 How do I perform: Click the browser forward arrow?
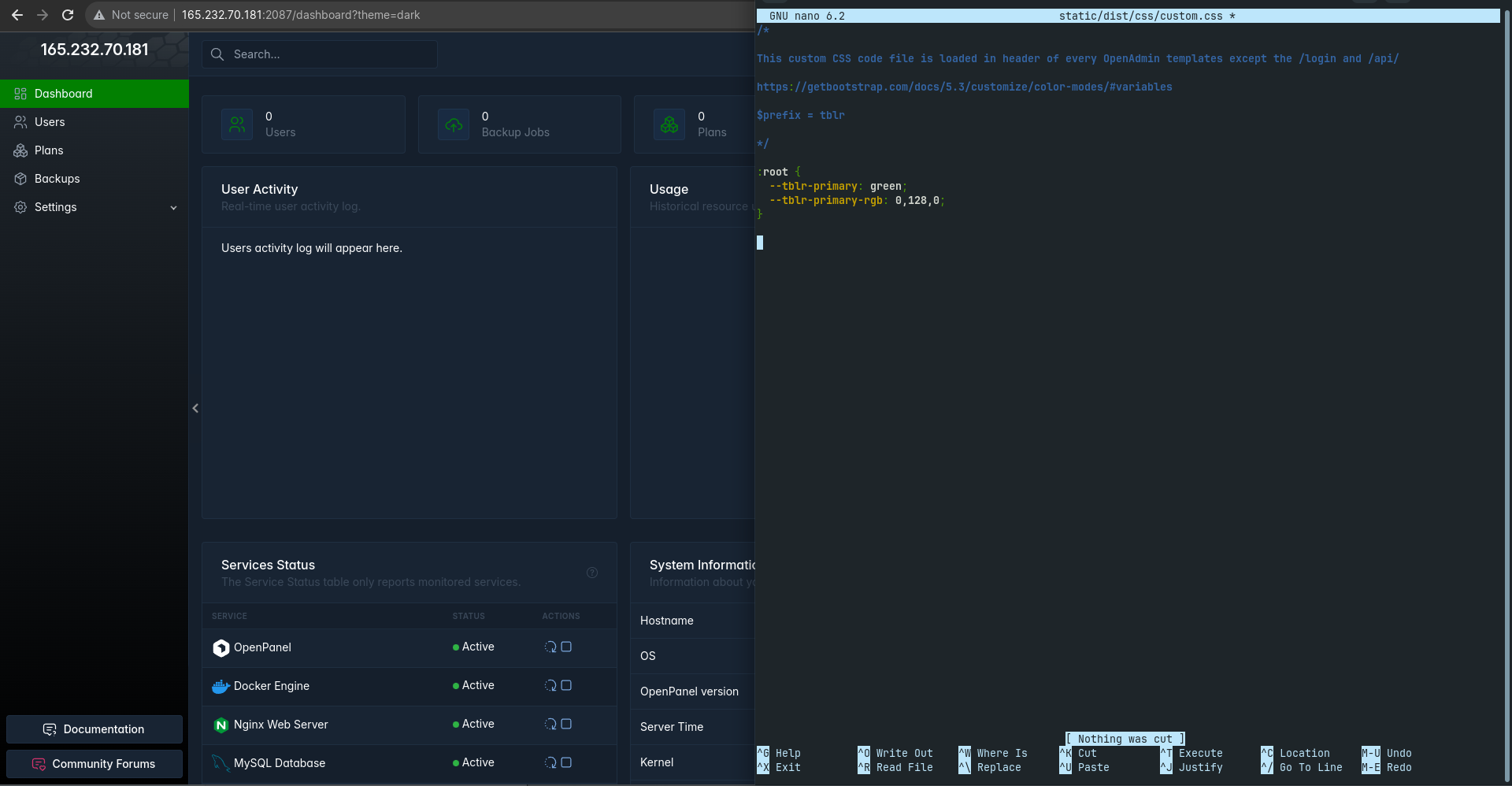coord(43,15)
